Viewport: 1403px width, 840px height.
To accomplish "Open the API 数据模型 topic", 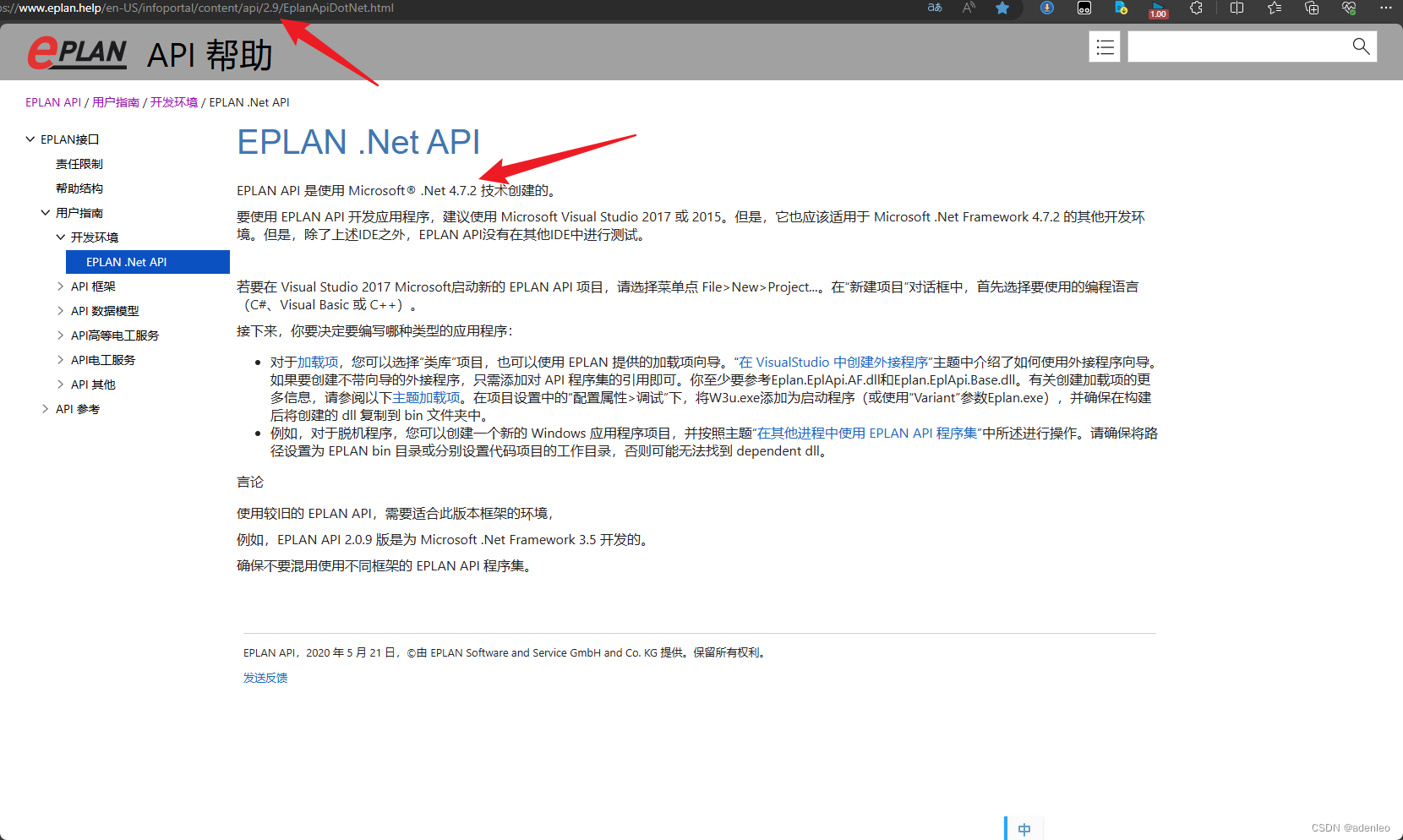I will pos(105,311).
